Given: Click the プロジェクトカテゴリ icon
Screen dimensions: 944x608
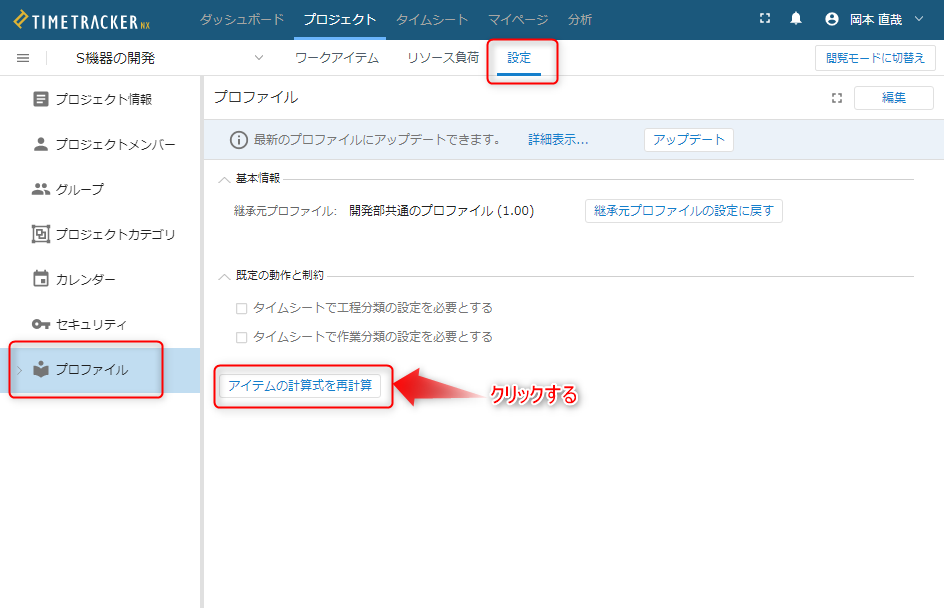Looking at the screenshot, I should (x=40, y=234).
